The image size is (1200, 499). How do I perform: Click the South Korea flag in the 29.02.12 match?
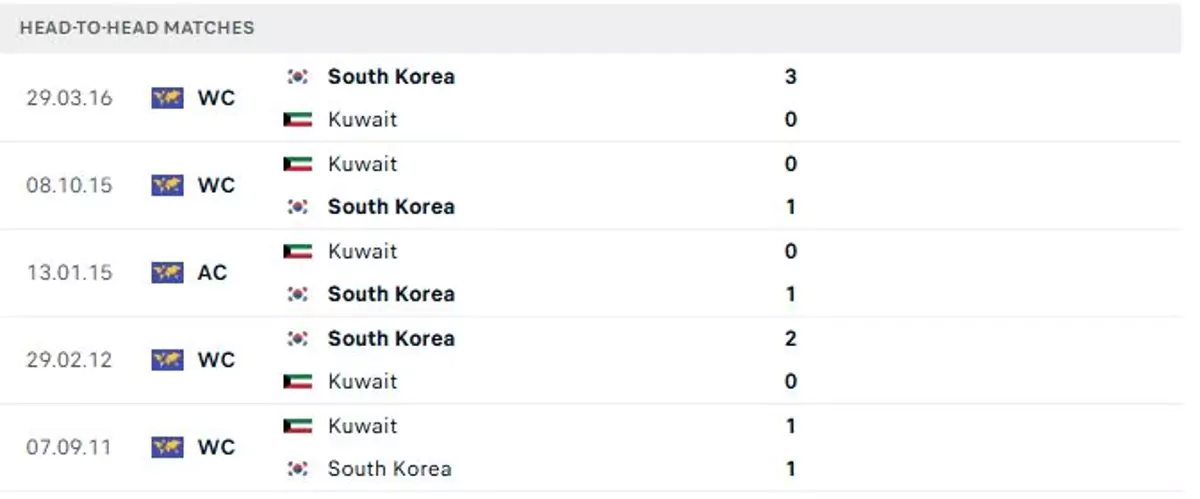point(298,339)
